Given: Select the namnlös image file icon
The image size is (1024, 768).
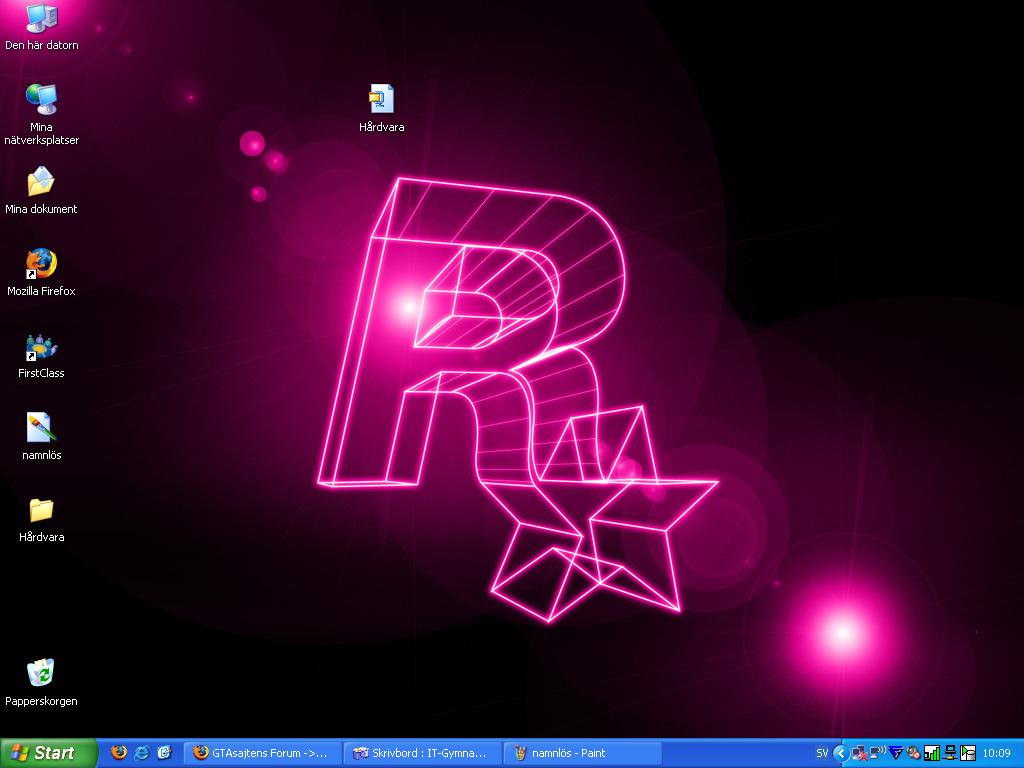Looking at the screenshot, I should click(41, 428).
